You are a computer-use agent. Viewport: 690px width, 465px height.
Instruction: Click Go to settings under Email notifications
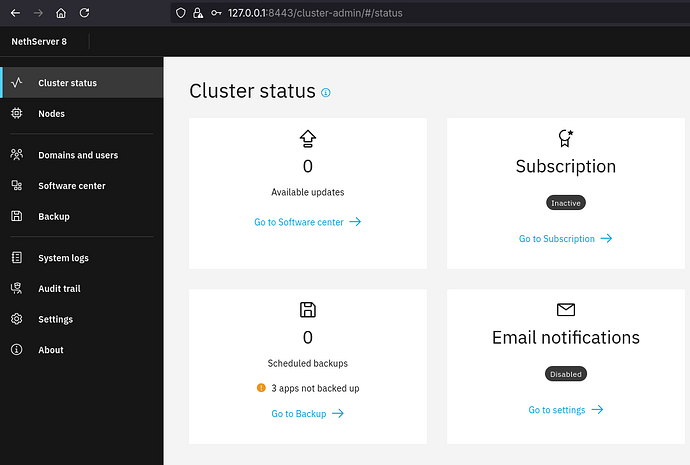565,410
